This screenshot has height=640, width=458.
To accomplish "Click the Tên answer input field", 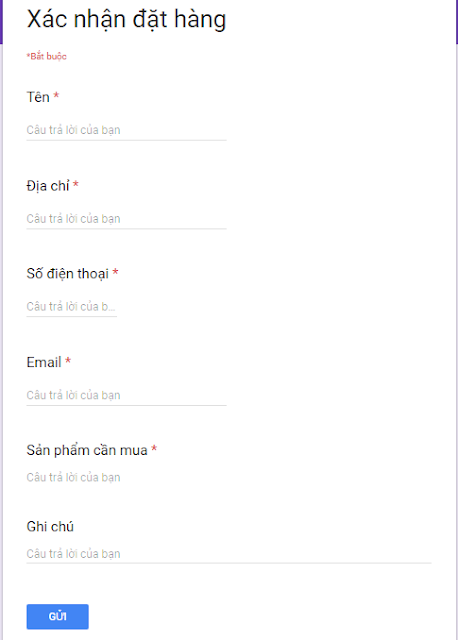I will click(x=126, y=130).
